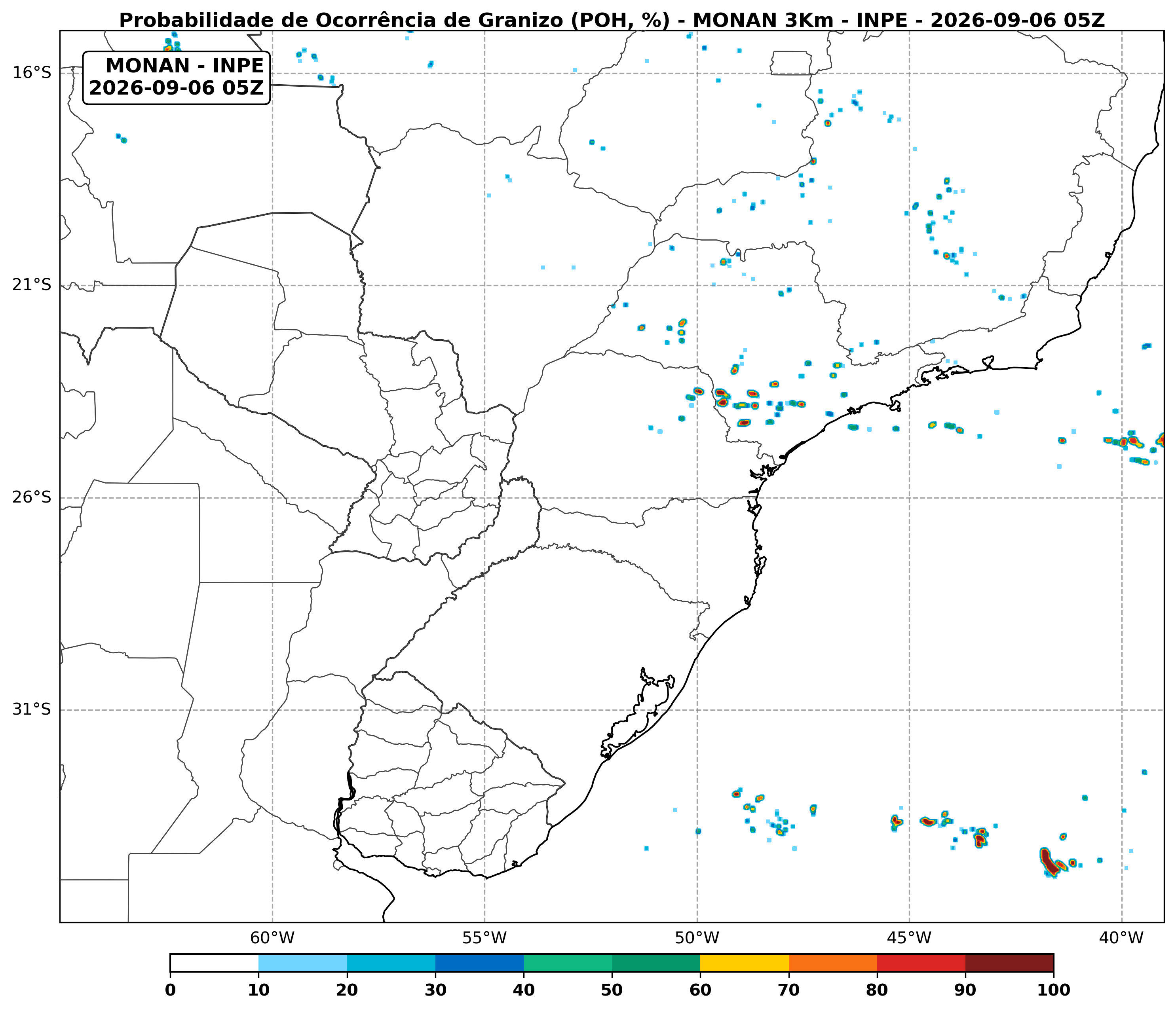Click the MONAN - INPE timestamp label box

point(177,78)
